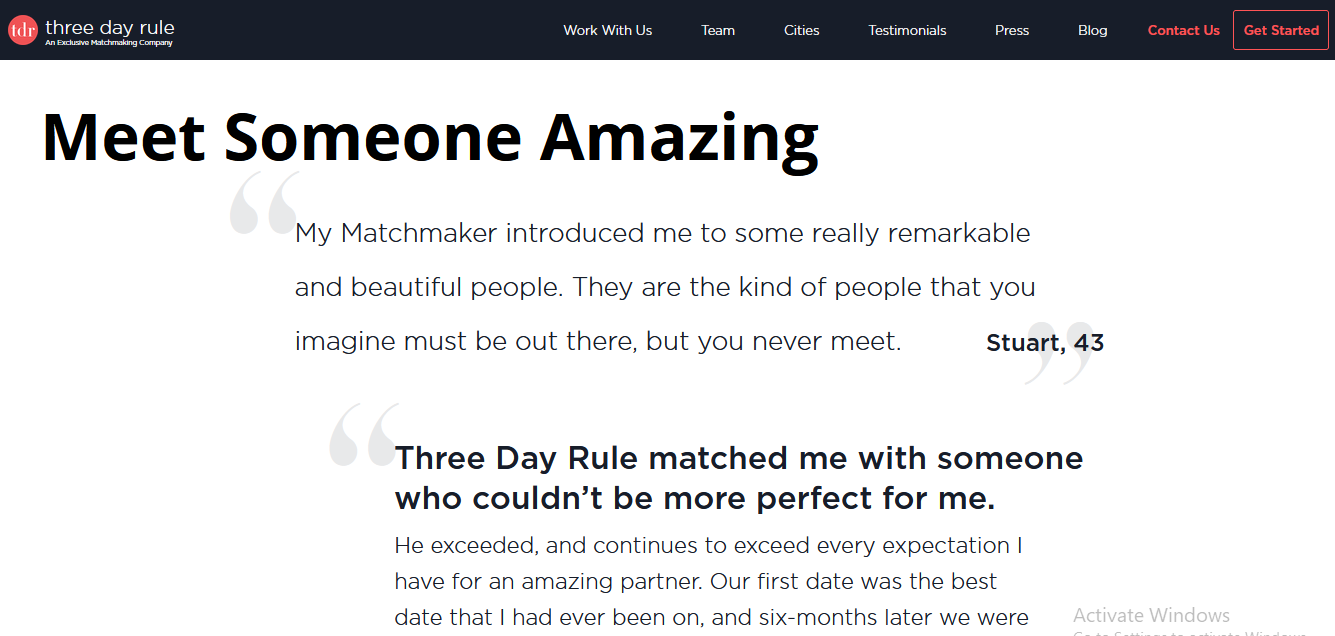
Task: Click the Three Day Rule matched me heading
Action: [x=739, y=478]
